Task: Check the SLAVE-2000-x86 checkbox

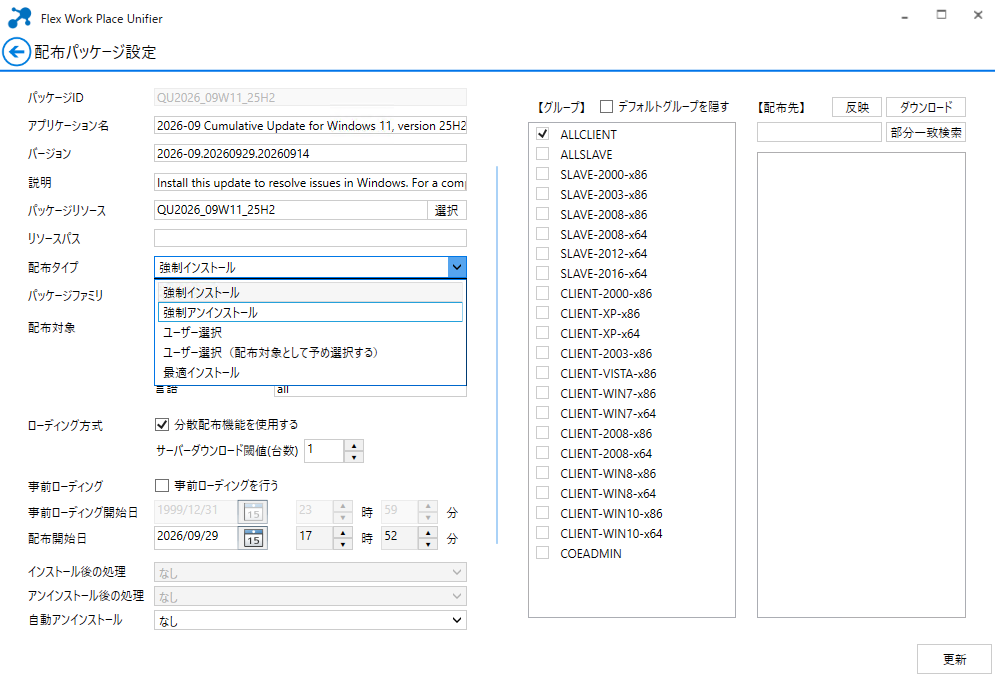Action: point(543,174)
